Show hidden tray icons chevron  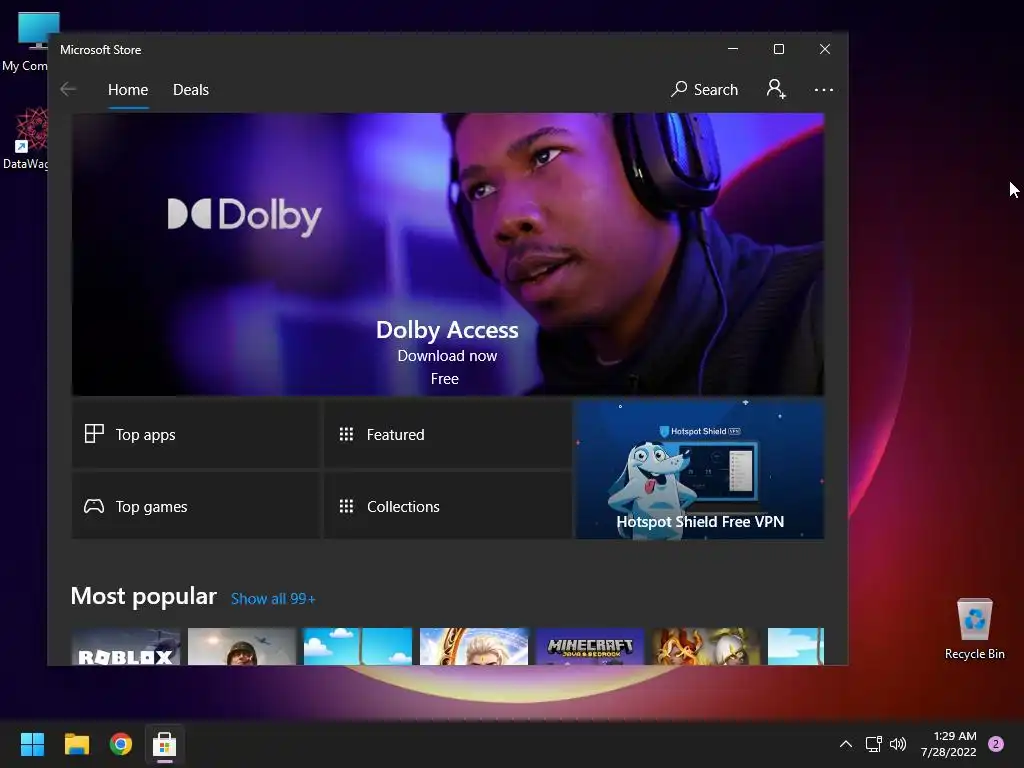click(846, 744)
